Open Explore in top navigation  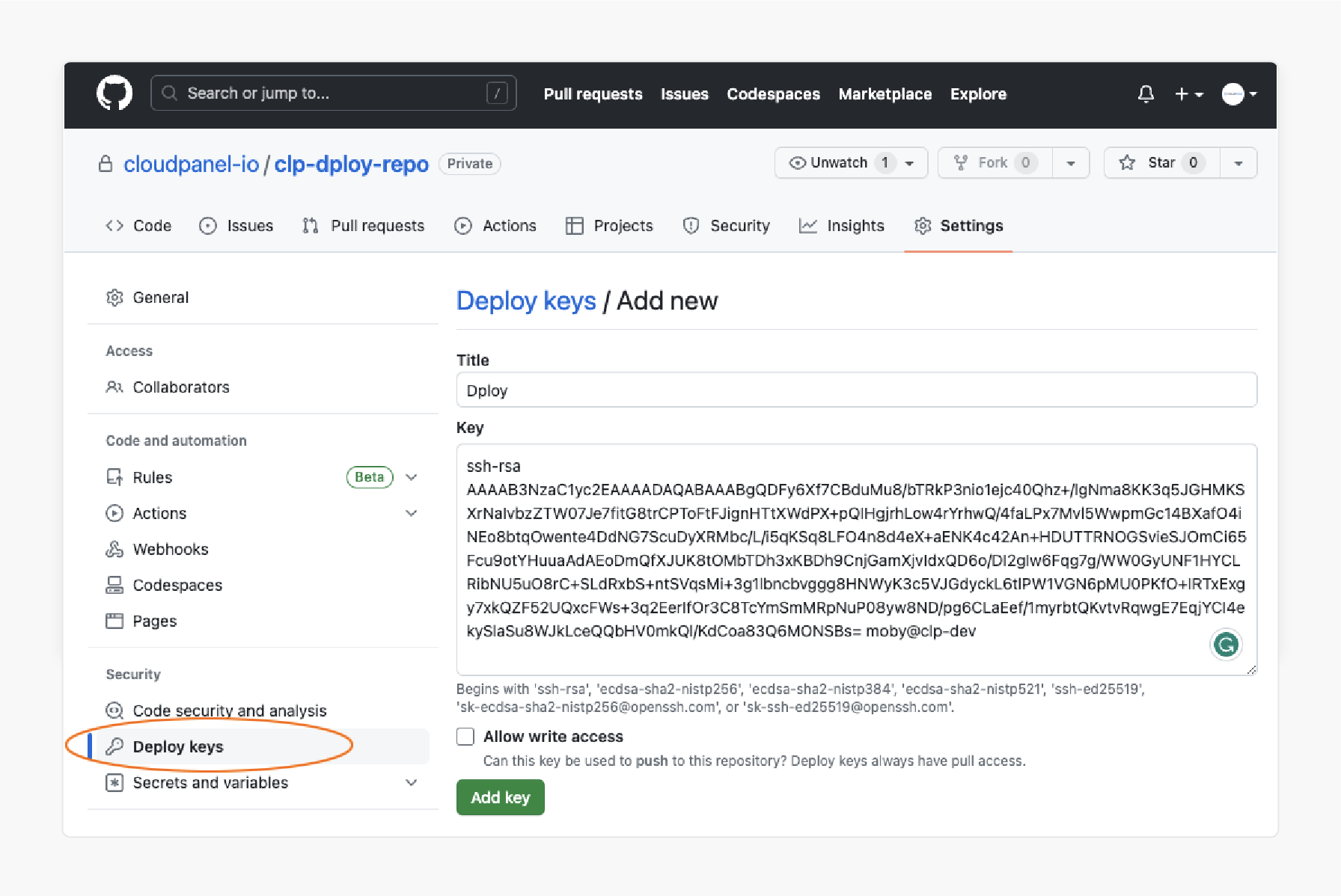coord(978,94)
